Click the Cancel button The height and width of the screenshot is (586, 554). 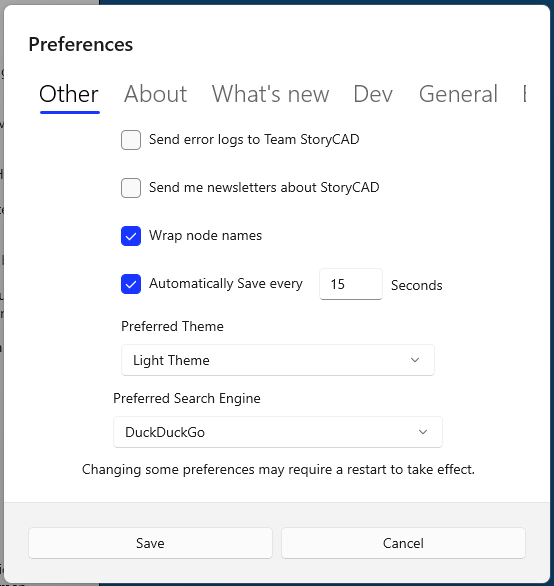pos(403,543)
